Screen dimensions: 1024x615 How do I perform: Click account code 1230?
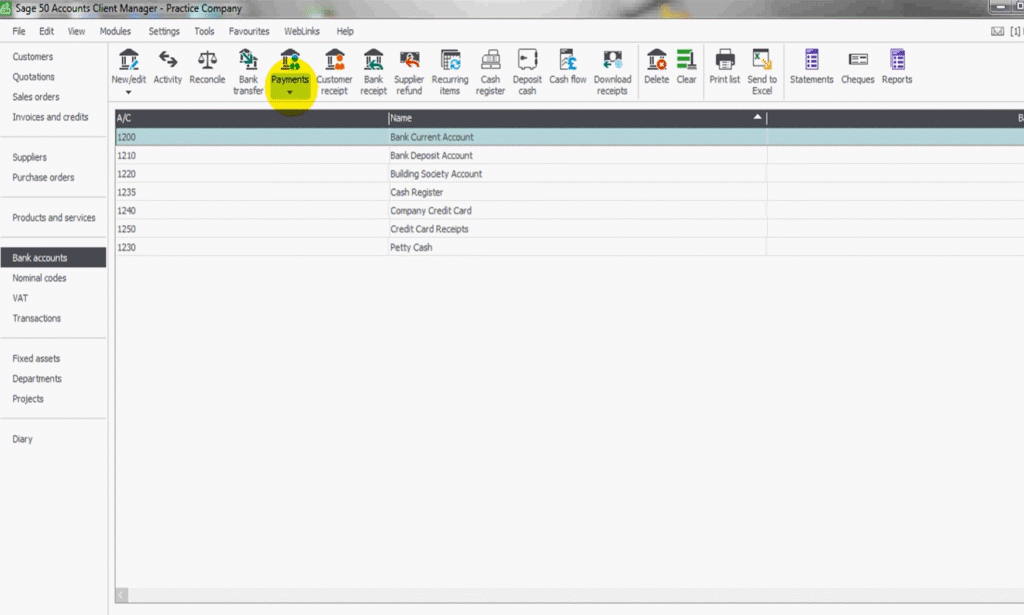(127, 247)
